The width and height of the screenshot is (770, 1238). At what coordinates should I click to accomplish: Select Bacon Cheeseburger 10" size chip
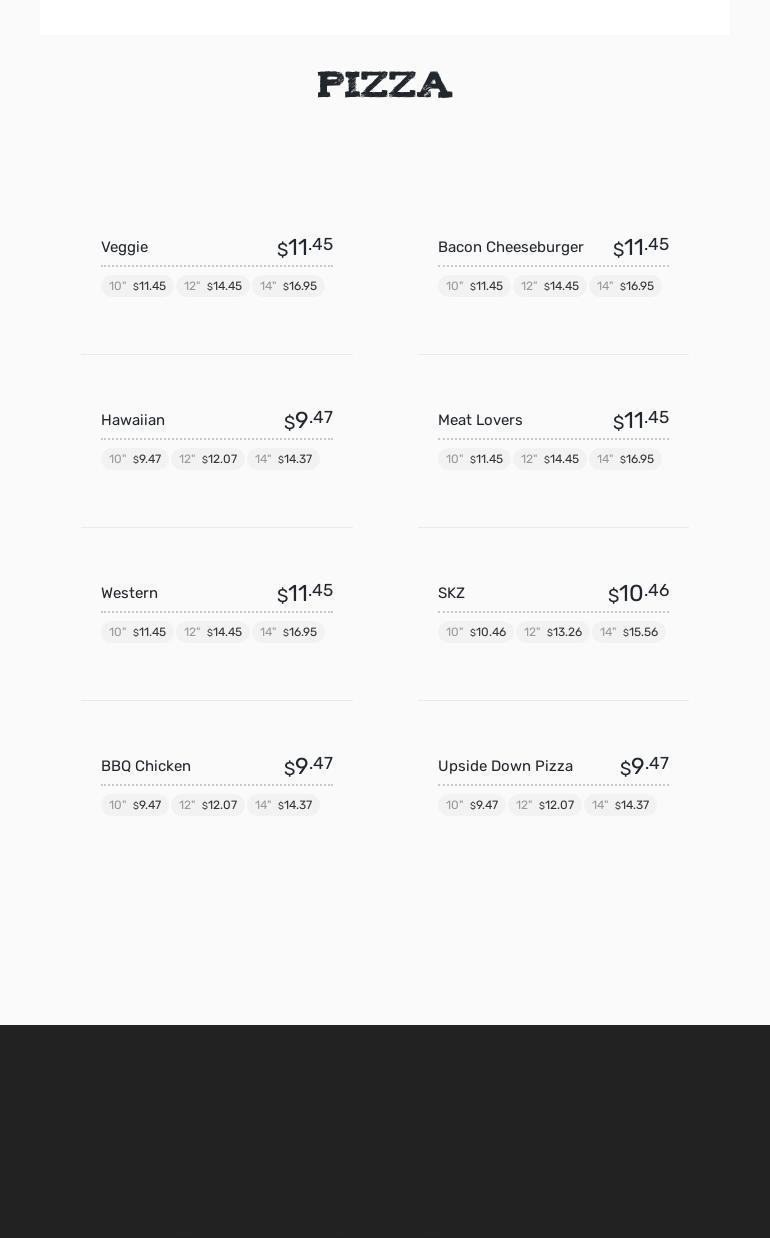tap(474, 286)
